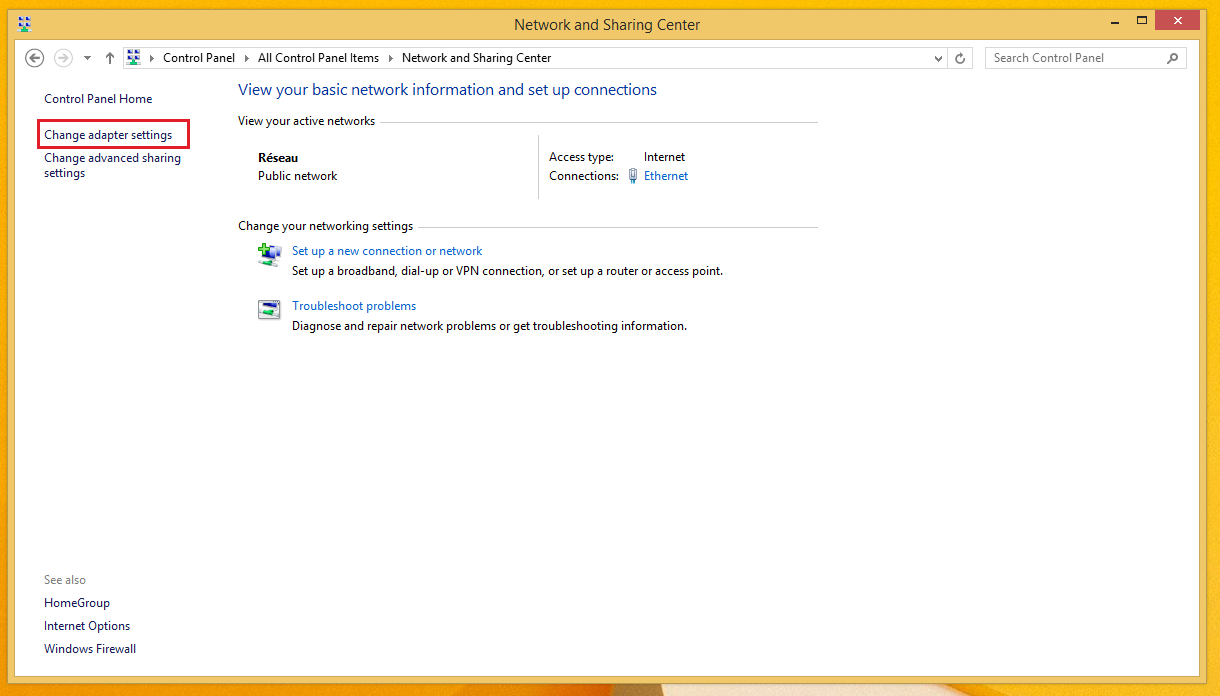Click the Public network label
The width and height of the screenshot is (1220, 696).
pyautogui.click(x=298, y=176)
